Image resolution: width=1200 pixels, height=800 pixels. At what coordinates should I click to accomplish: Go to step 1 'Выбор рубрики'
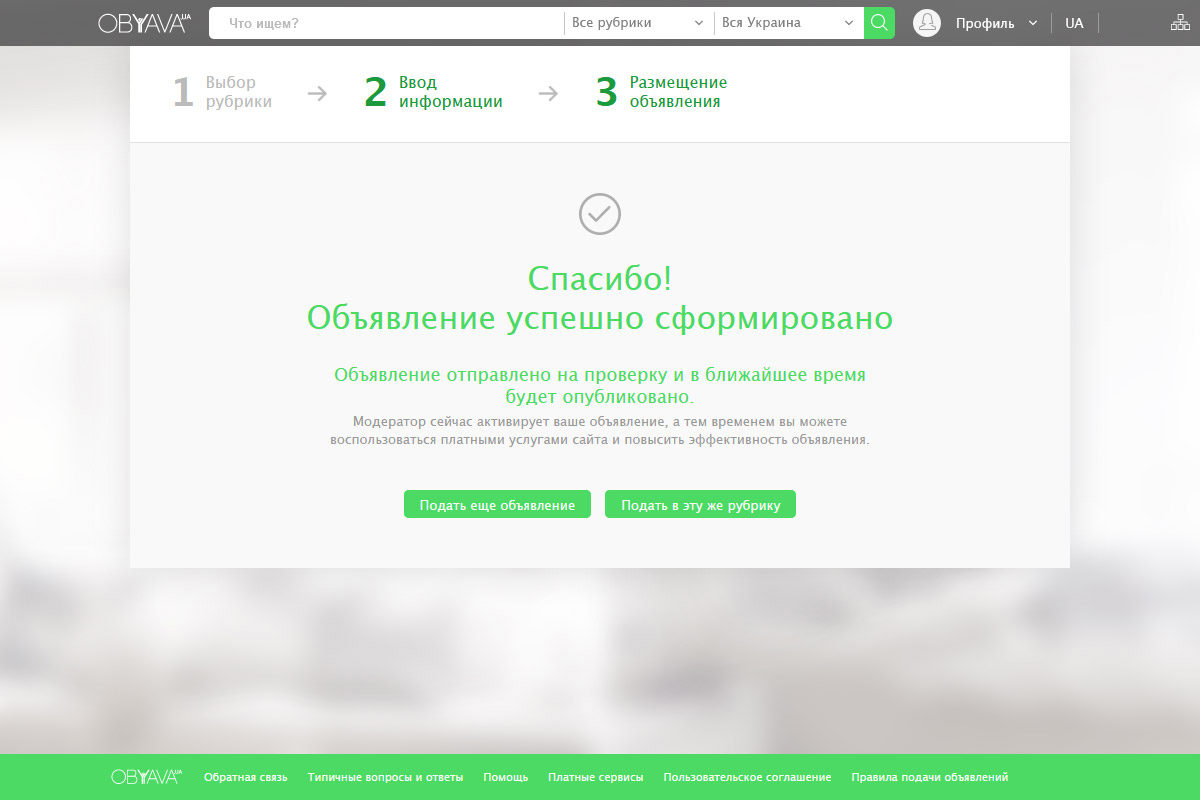[x=223, y=92]
